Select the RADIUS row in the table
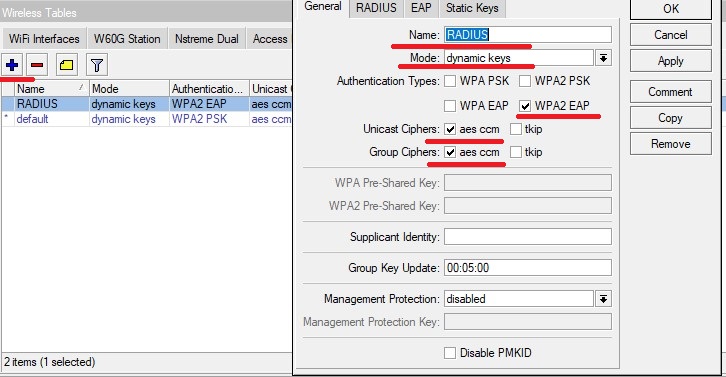 pos(146,104)
